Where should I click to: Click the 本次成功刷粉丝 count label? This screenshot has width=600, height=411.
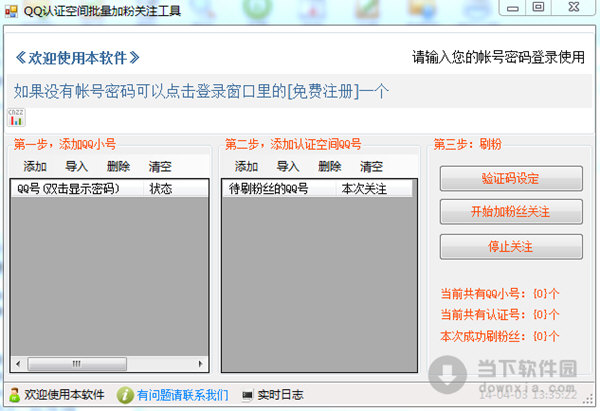[500, 336]
